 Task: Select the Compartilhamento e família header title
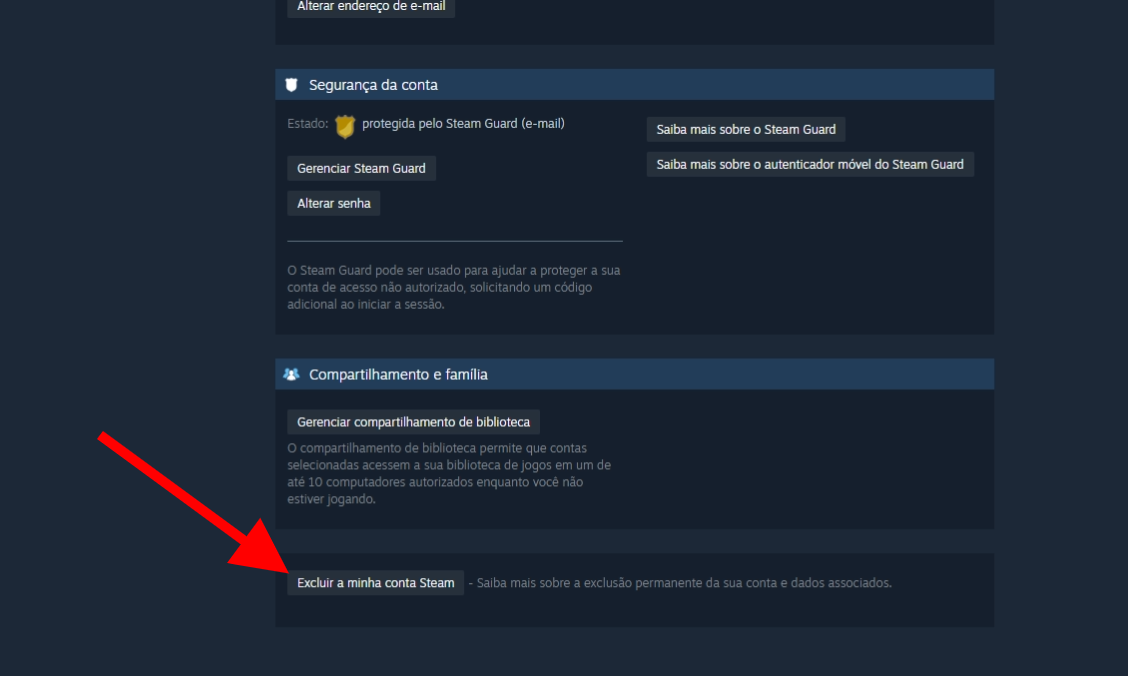(x=399, y=375)
